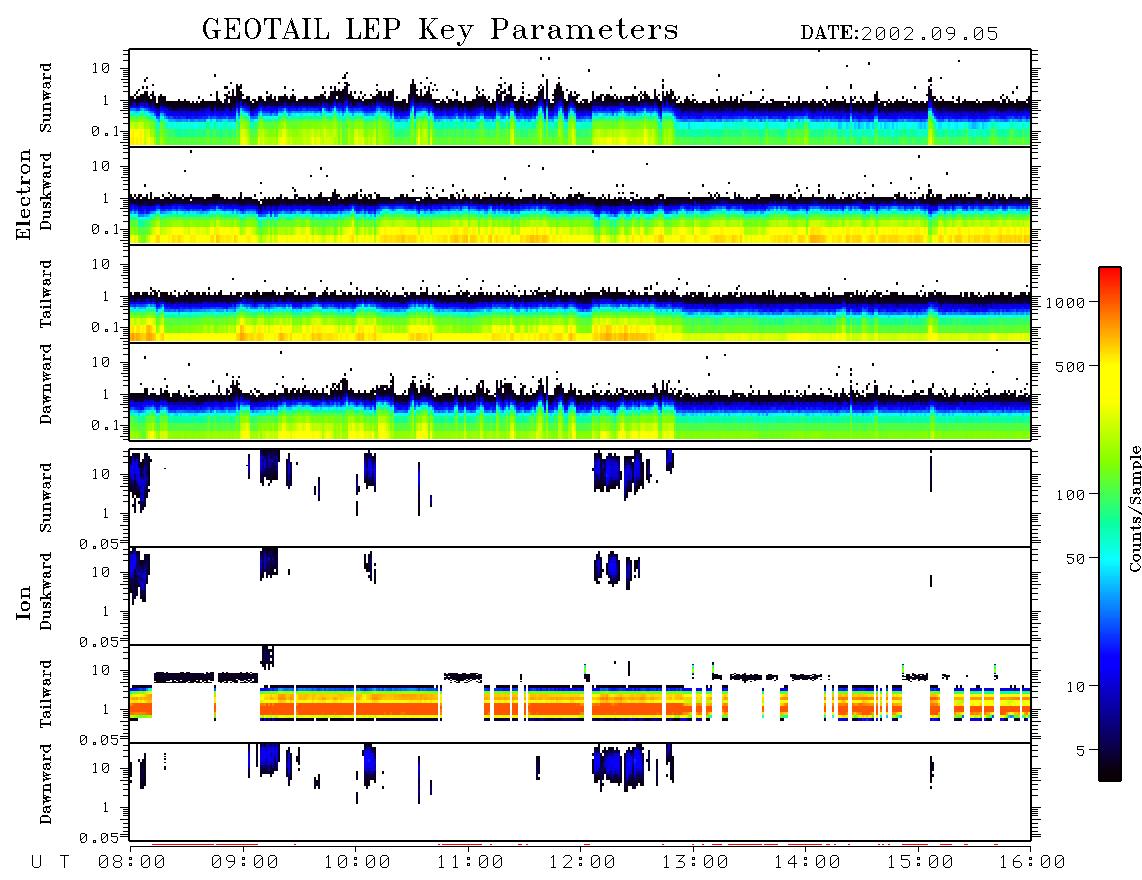The height and width of the screenshot is (880, 1142).
Task: Click the "Counts/Sample" colorbar label
Action: pyautogui.click(x=1134, y=508)
